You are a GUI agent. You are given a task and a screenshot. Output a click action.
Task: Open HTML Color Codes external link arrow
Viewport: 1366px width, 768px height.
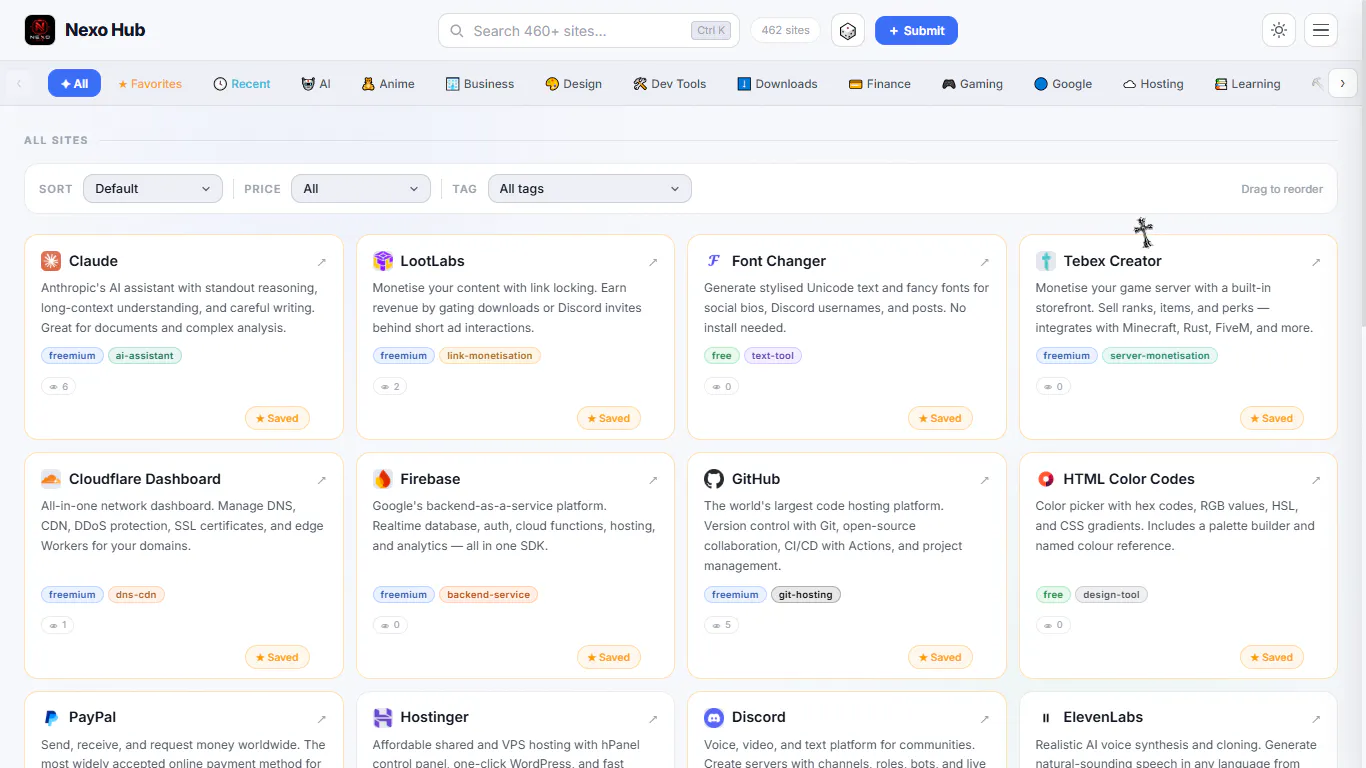[1316, 480]
